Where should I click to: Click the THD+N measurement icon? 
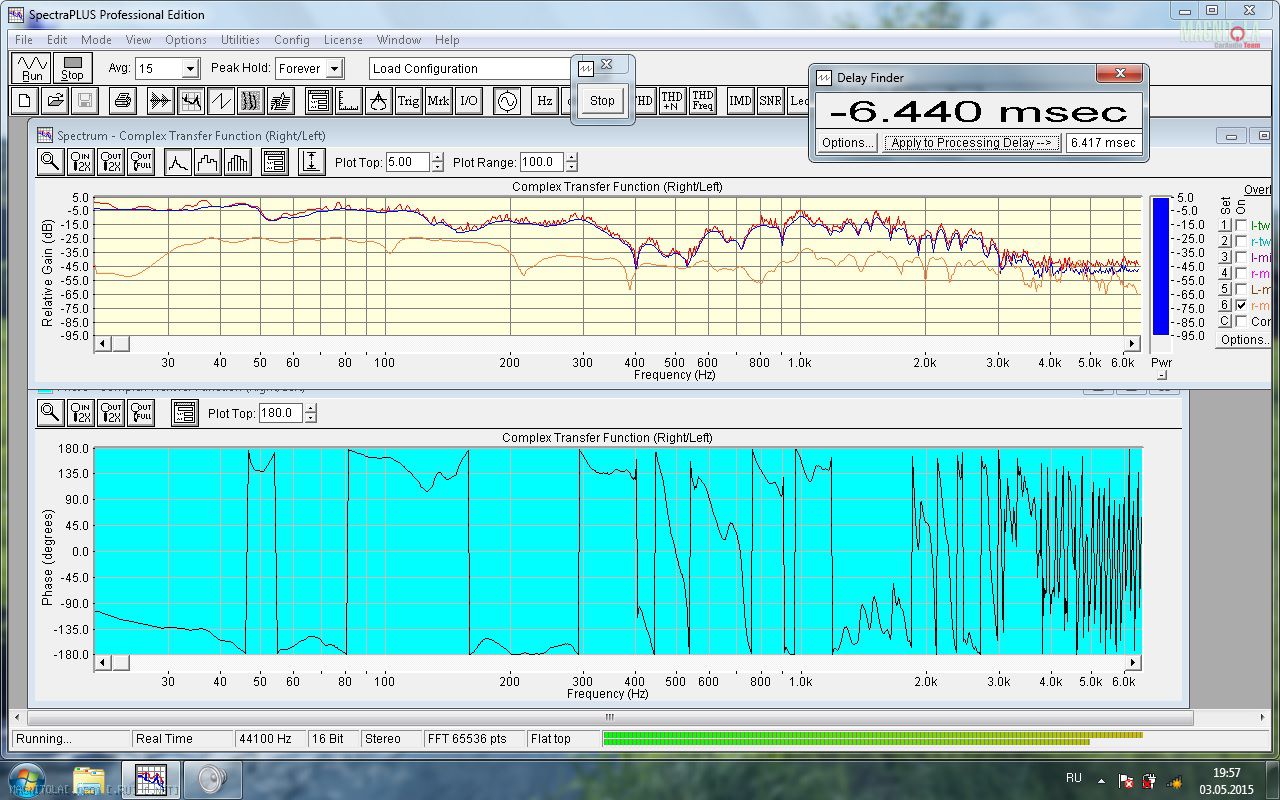(672, 101)
